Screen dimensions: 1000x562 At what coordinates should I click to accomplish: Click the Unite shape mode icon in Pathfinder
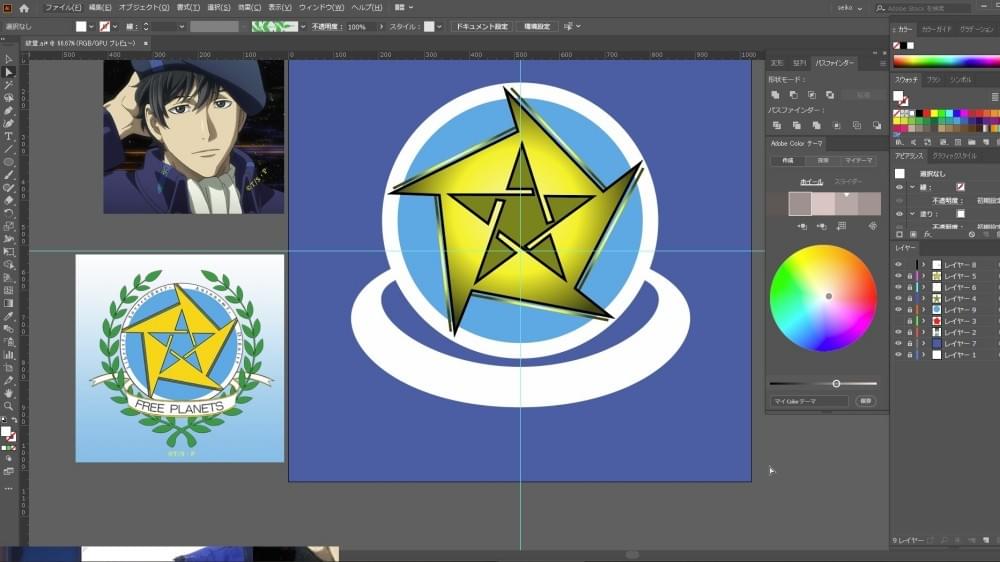776,95
